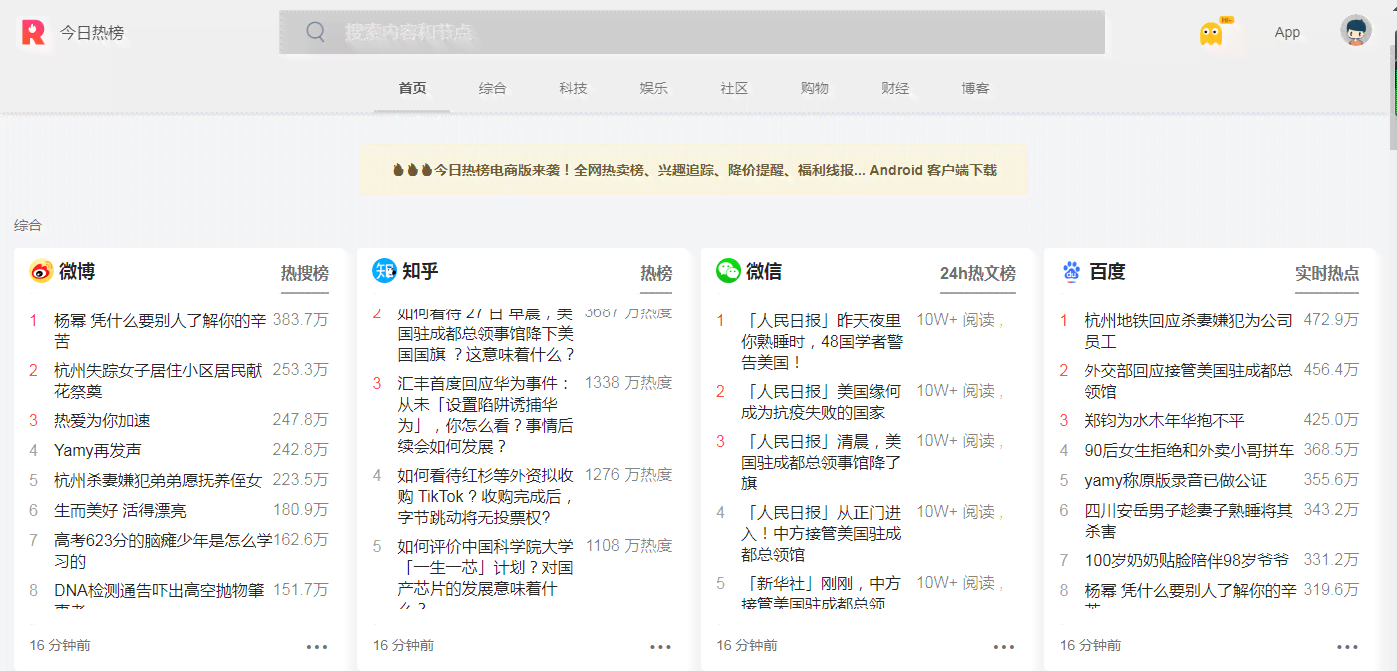Open Zhihu question about 红杉等外资拟收购 TikTok
Image resolution: width=1397 pixels, height=671 pixels.
485,496
